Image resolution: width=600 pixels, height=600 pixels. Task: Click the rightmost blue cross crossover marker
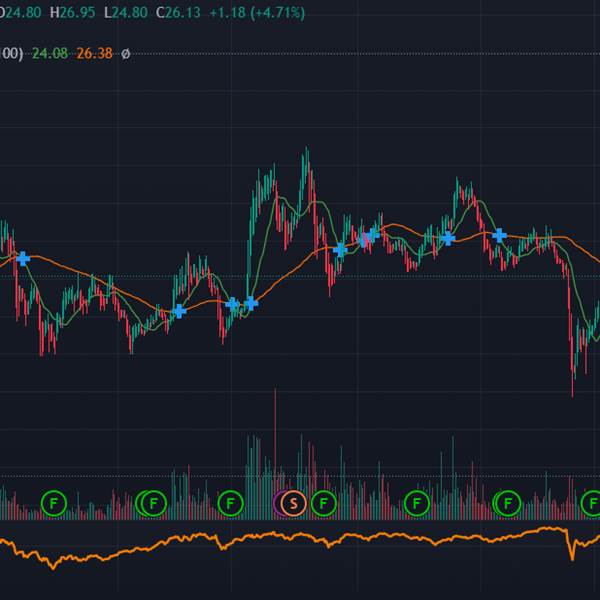click(499, 236)
